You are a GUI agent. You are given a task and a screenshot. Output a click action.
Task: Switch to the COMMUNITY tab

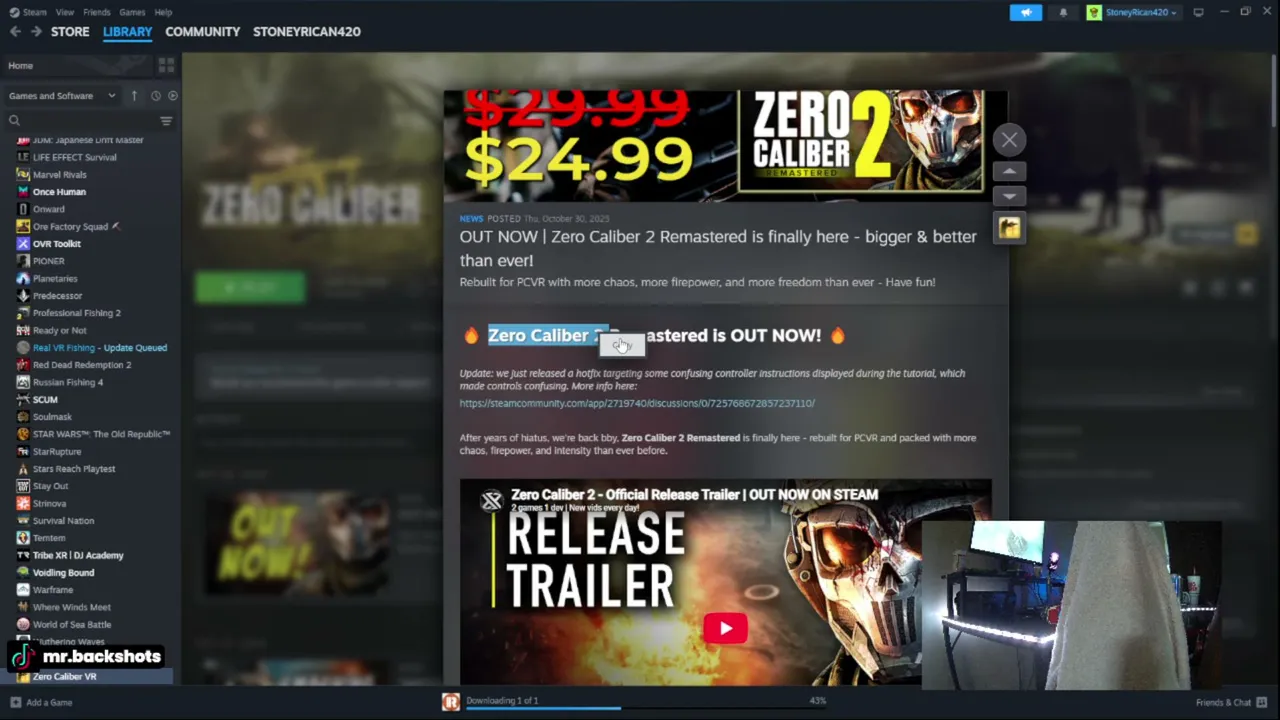tap(203, 32)
